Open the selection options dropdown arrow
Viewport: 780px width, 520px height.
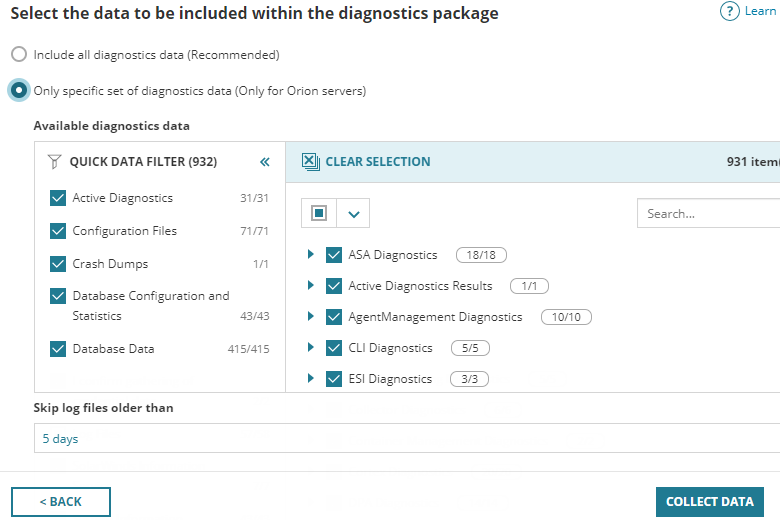(x=353, y=213)
